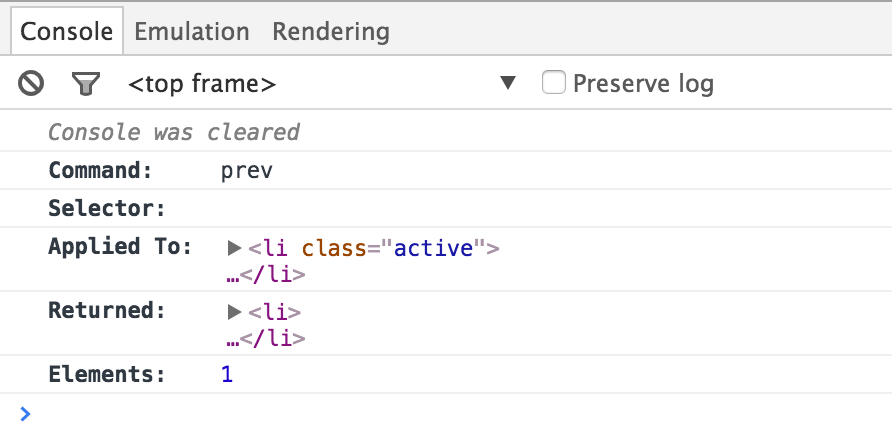Click the 'Console was cleared' message
892x434 pixels.
pos(174,132)
